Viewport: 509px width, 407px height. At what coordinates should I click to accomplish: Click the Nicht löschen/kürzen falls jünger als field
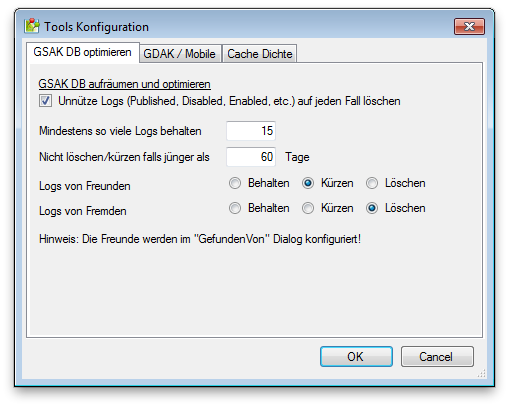pos(251,157)
